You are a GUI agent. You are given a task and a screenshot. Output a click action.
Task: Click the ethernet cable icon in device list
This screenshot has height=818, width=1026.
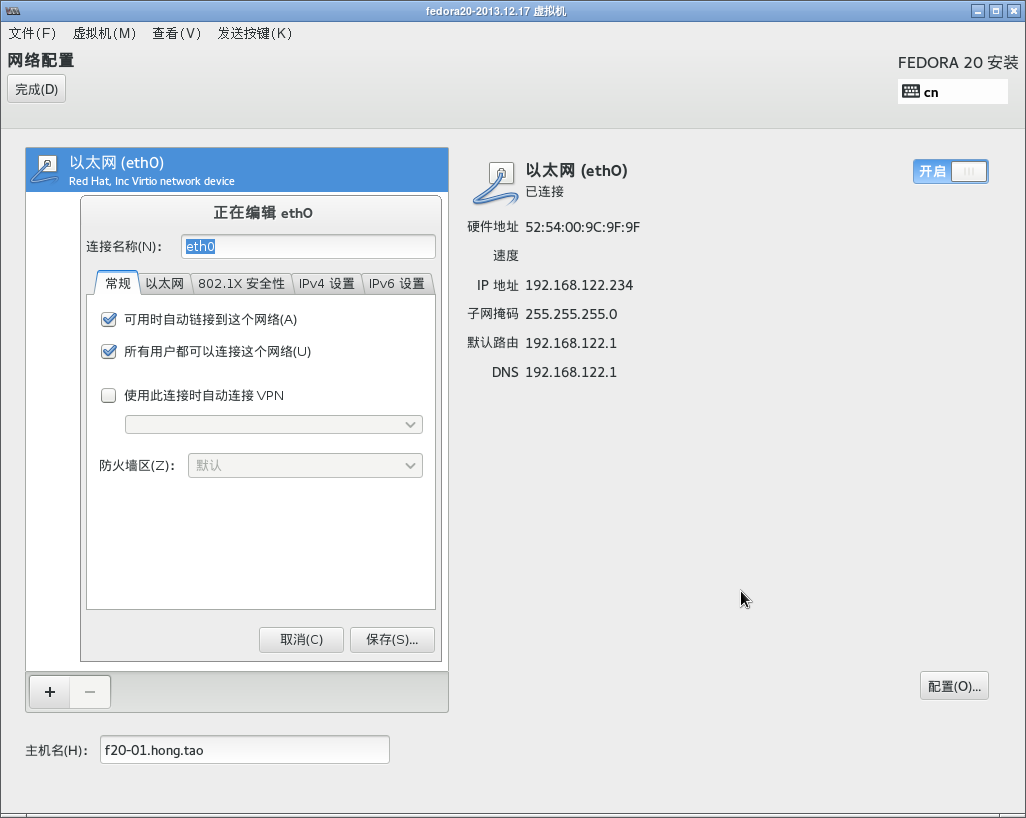(x=45, y=170)
